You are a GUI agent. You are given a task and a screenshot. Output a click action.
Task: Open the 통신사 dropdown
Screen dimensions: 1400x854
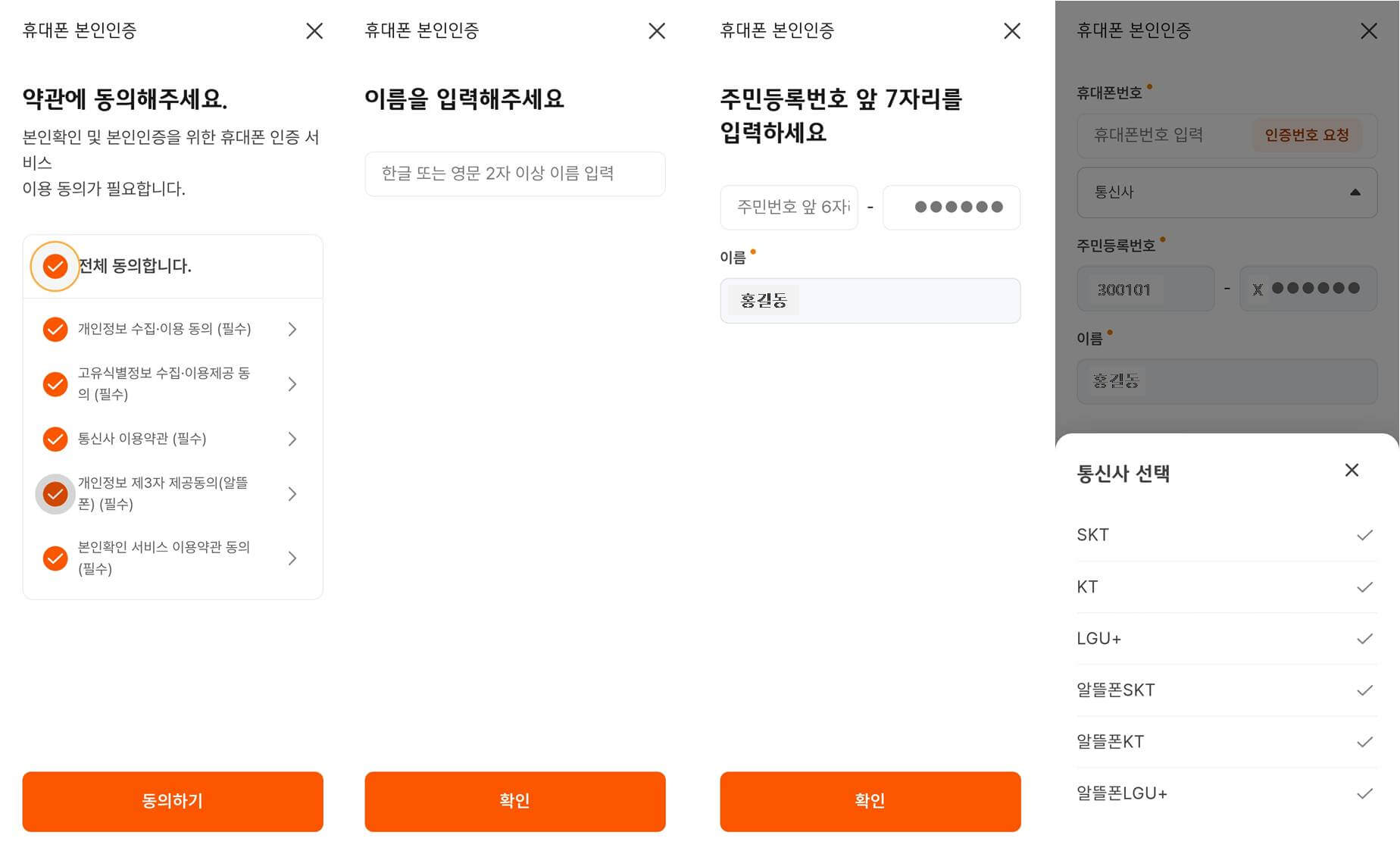click(x=1227, y=192)
